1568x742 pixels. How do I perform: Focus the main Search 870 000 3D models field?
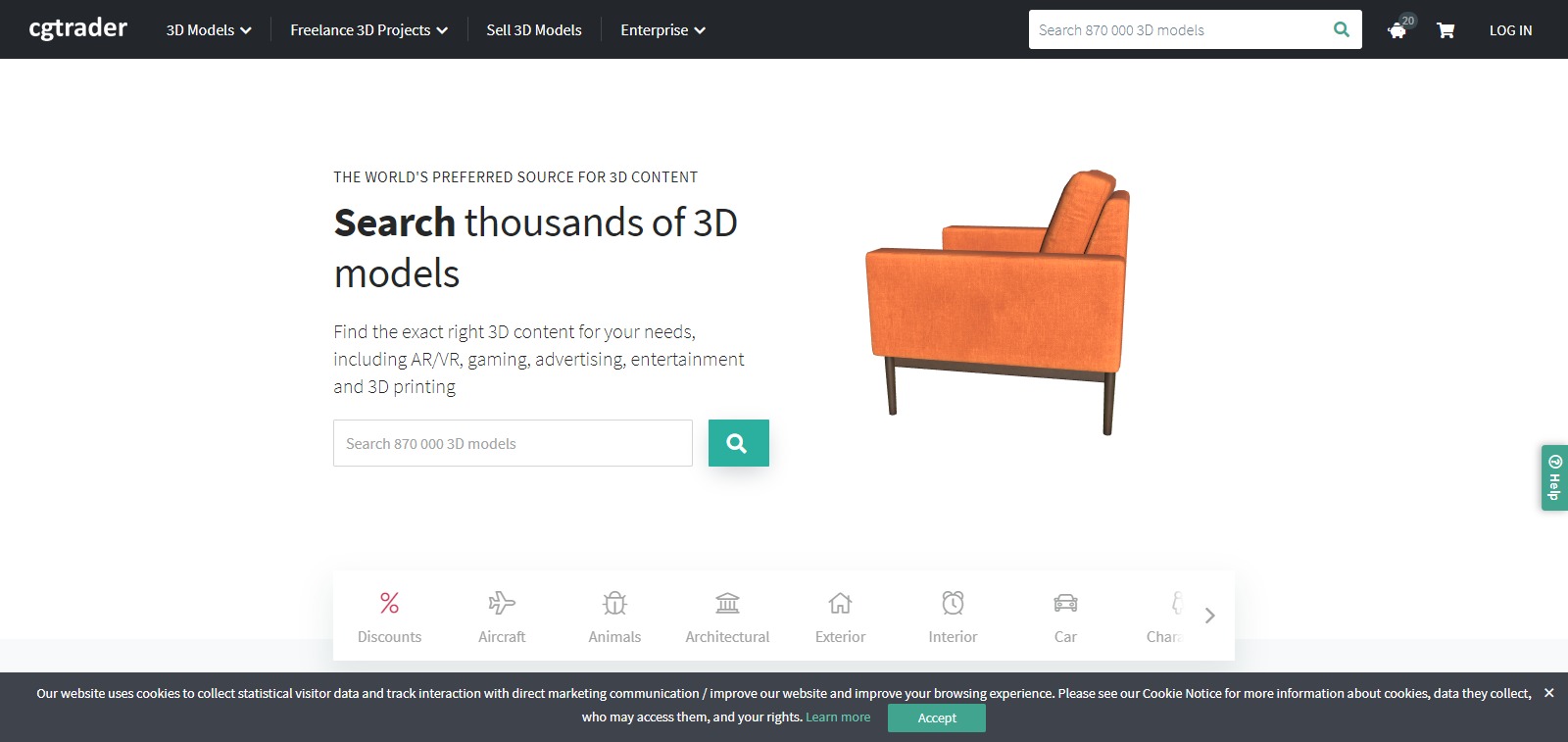click(x=513, y=443)
